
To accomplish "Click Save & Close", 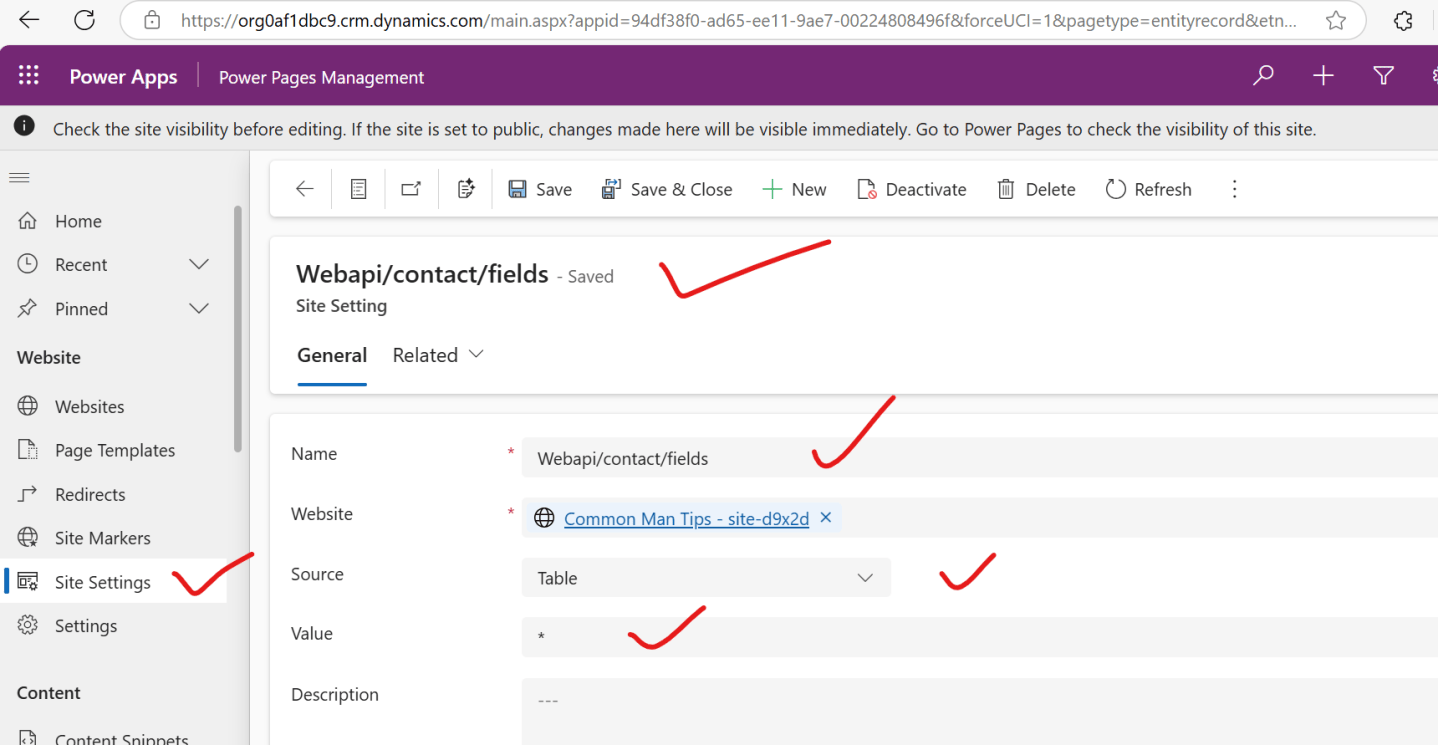I will tap(666, 189).
